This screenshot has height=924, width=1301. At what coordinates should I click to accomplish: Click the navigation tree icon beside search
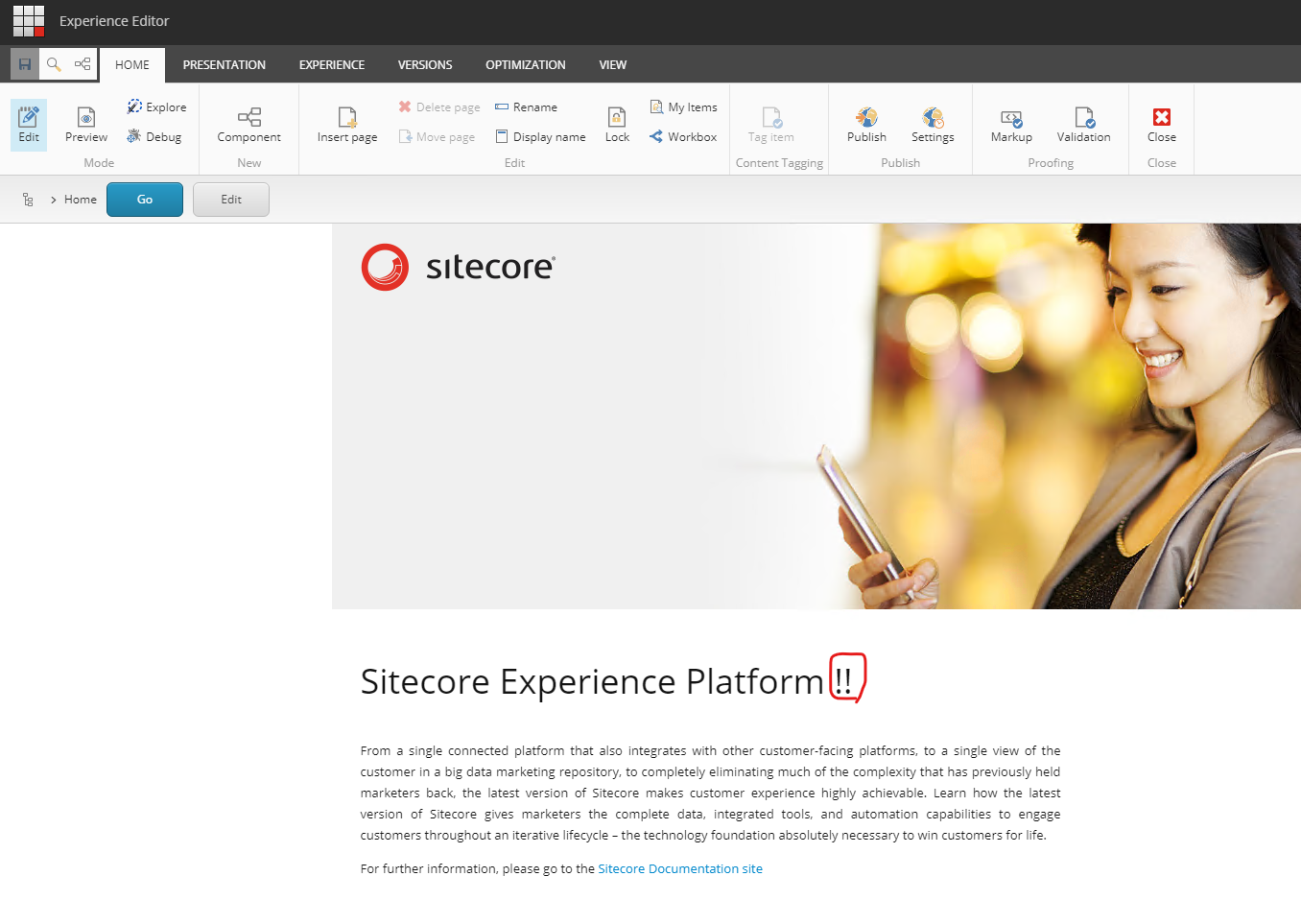(83, 64)
